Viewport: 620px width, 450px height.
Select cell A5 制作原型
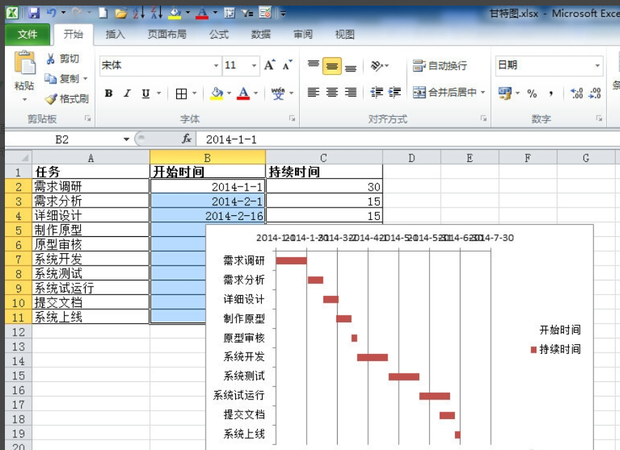[x=91, y=230]
